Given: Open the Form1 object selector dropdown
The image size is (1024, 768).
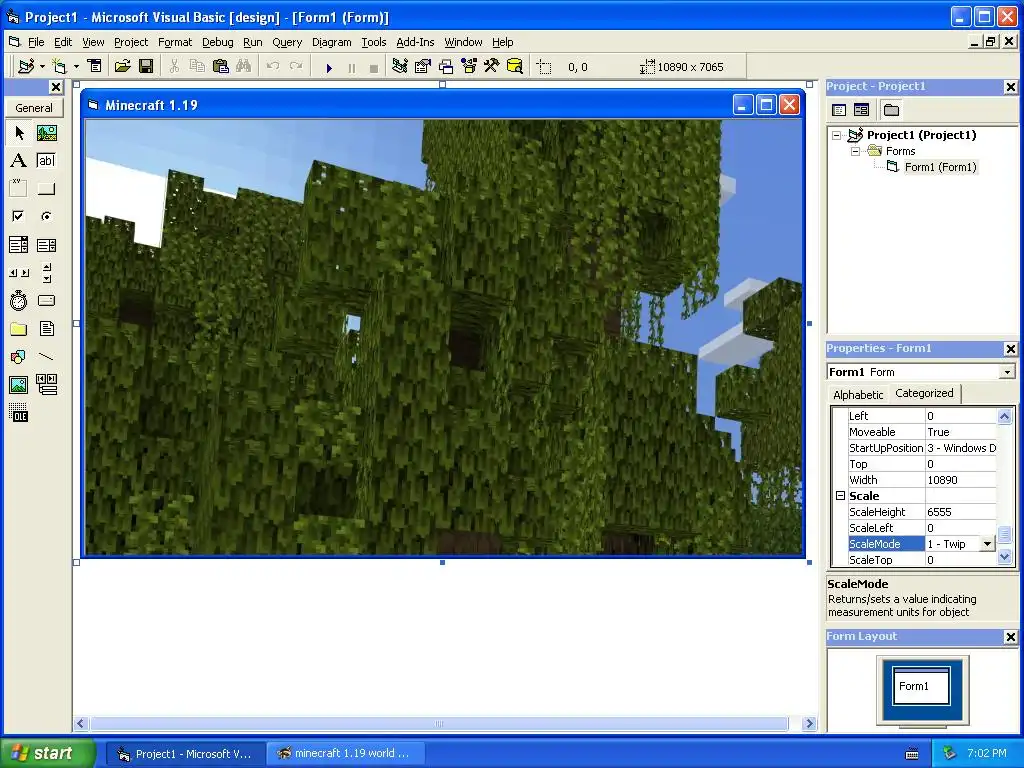Looking at the screenshot, I should (x=1006, y=372).
